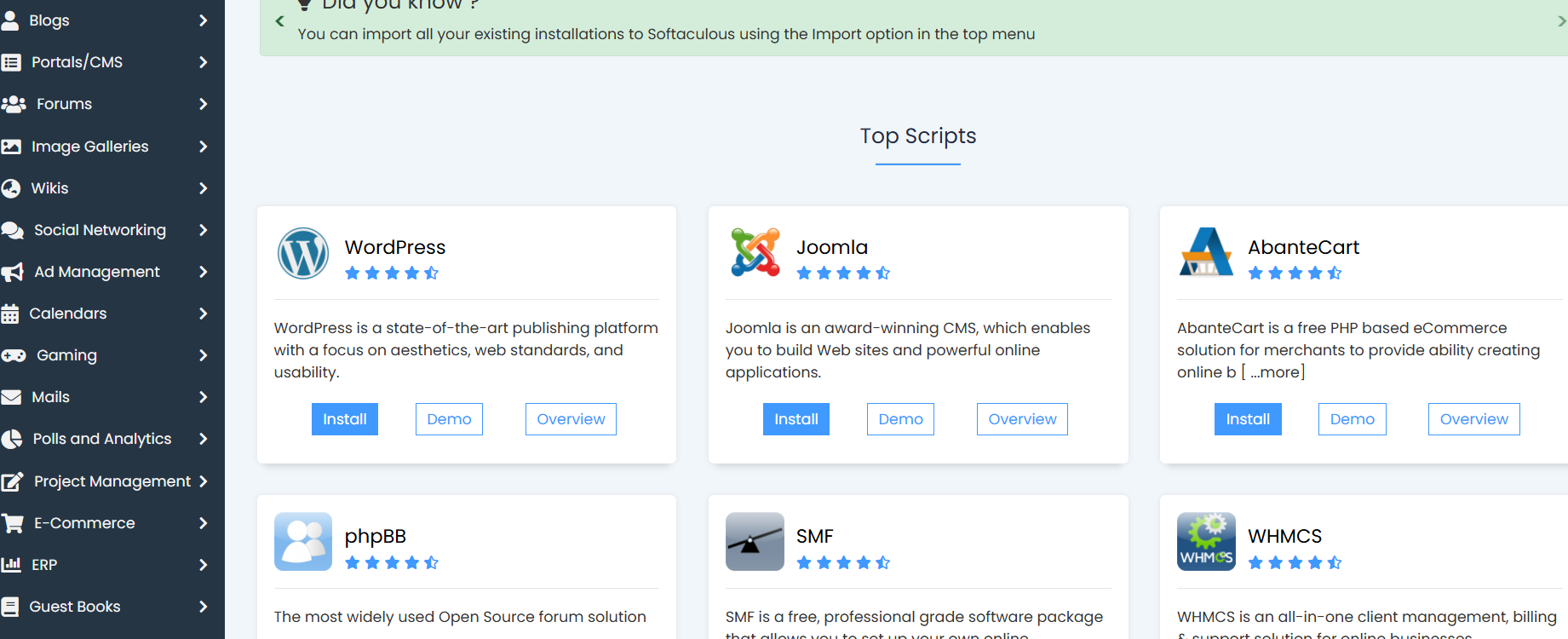Click the WordPress logo
This screenshot has height=639, width=1568.
(x=303, y=253)
